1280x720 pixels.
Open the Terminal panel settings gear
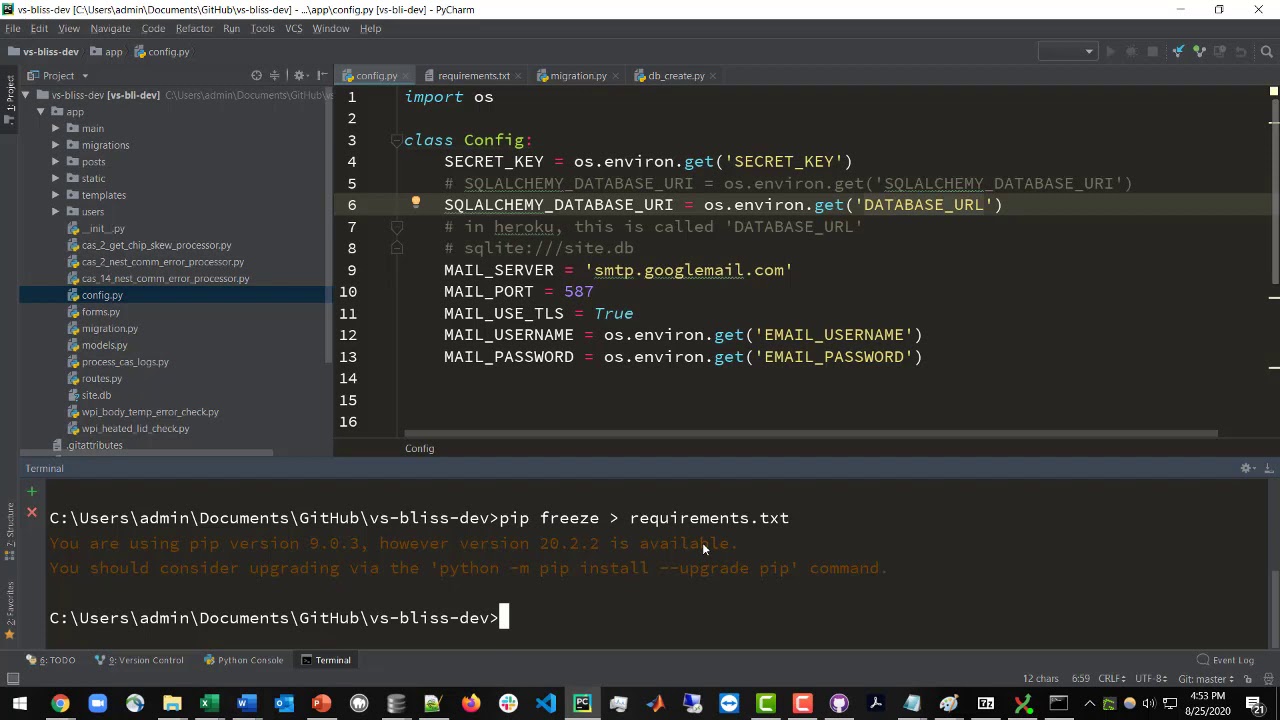[1247, 468]
